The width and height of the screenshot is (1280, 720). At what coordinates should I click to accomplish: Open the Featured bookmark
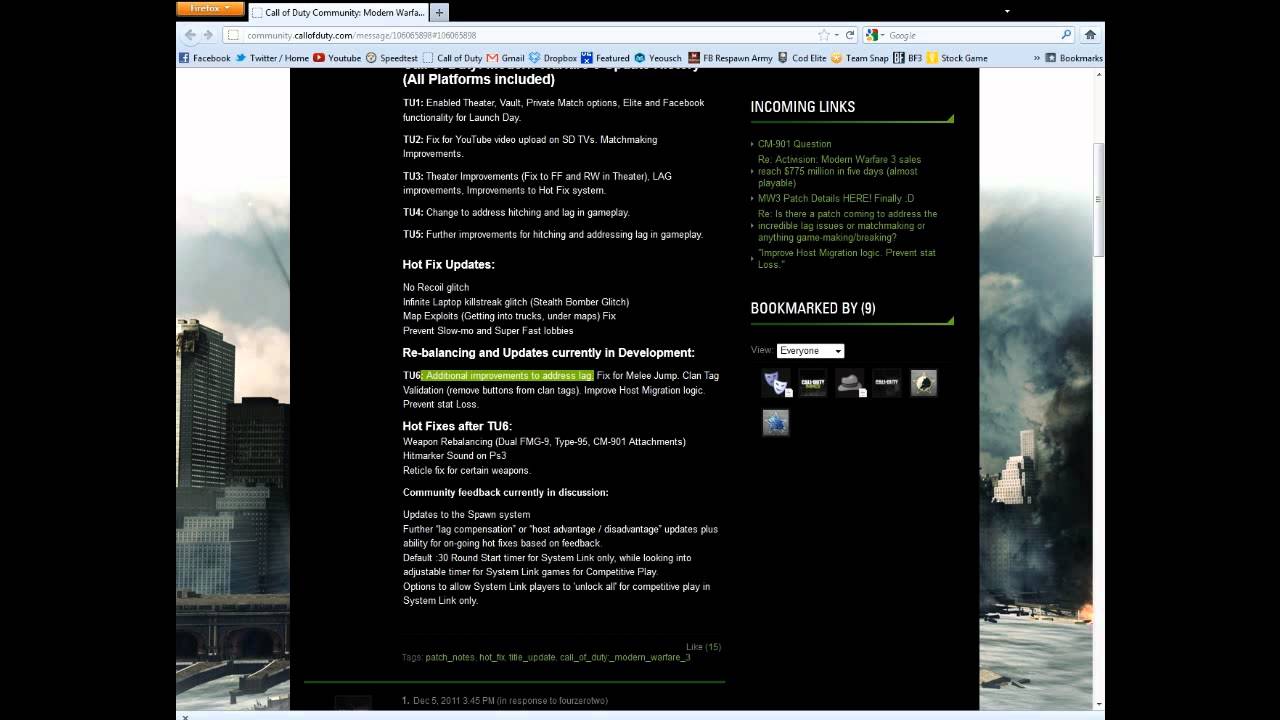[x=605, y=58]
